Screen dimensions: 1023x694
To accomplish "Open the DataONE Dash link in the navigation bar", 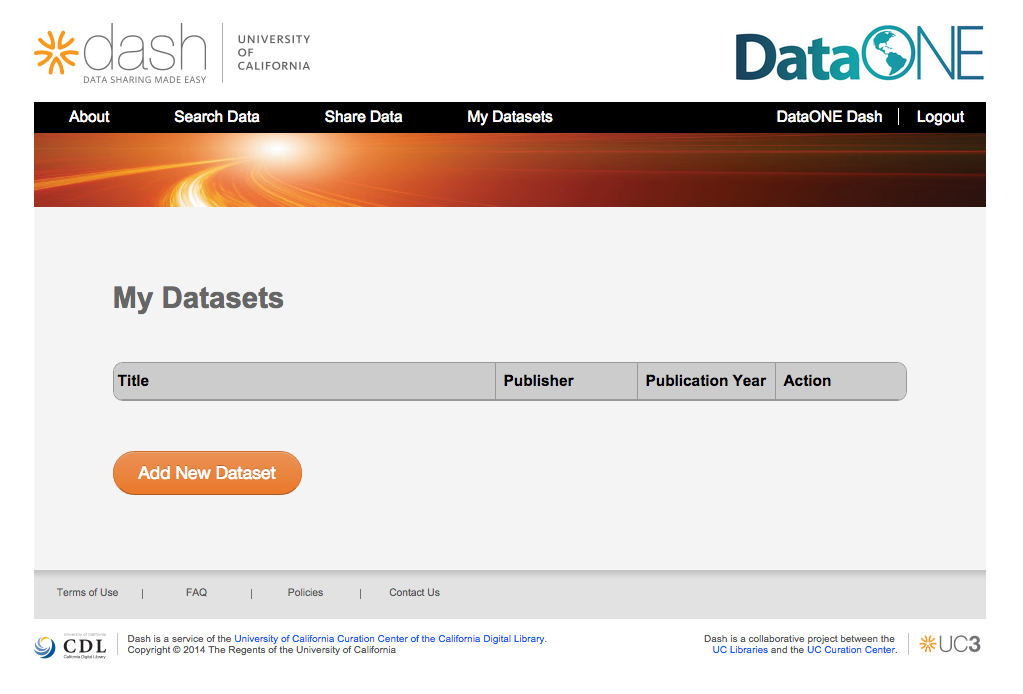I will (829, 117).
